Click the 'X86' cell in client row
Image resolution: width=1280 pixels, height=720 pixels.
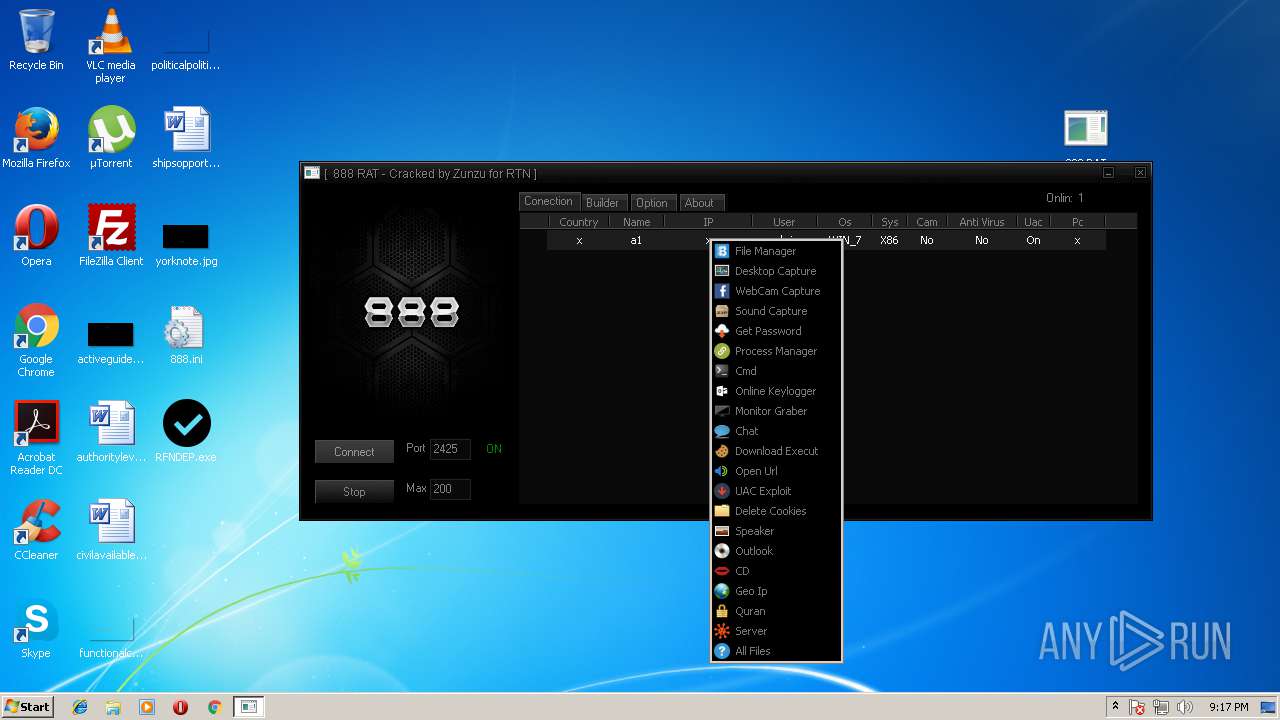[889, 240]
